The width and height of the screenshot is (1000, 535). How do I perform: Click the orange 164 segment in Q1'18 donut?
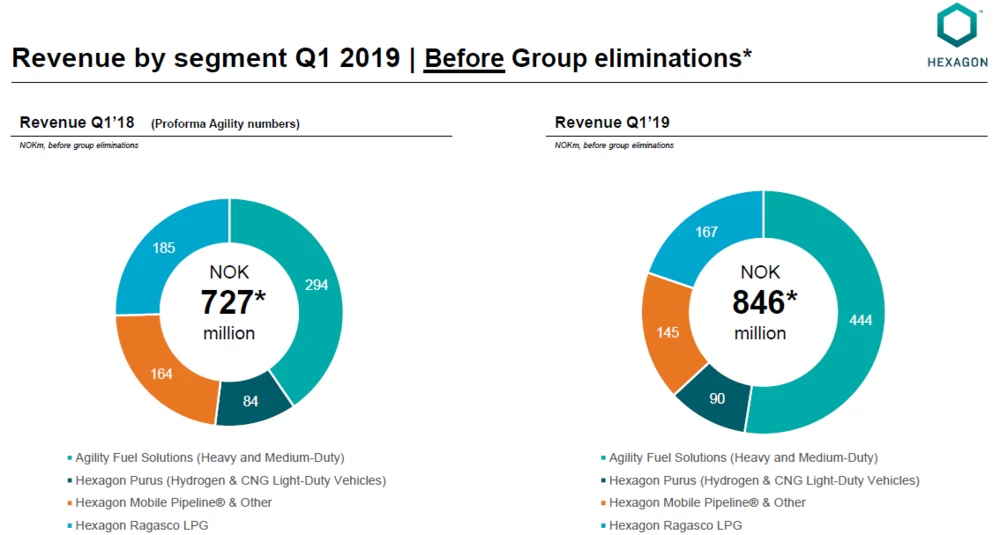coord(161,372)
